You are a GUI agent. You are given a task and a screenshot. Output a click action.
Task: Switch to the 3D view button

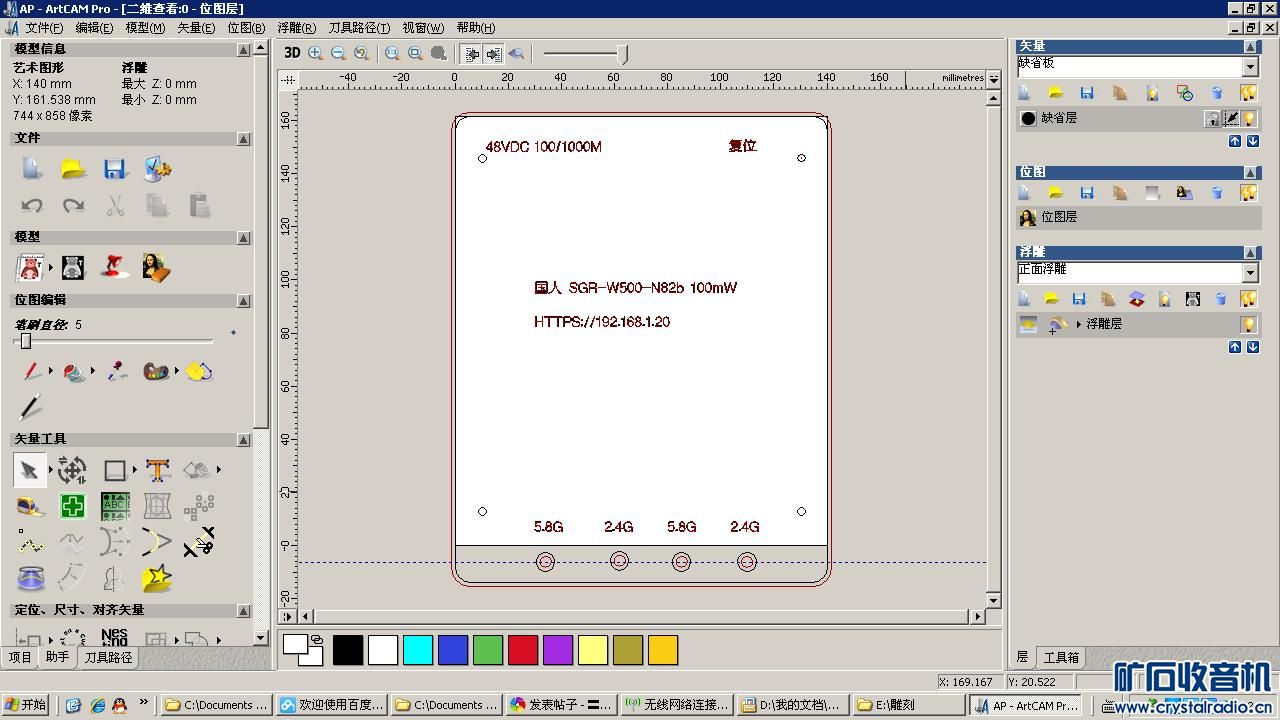point(292,53)
